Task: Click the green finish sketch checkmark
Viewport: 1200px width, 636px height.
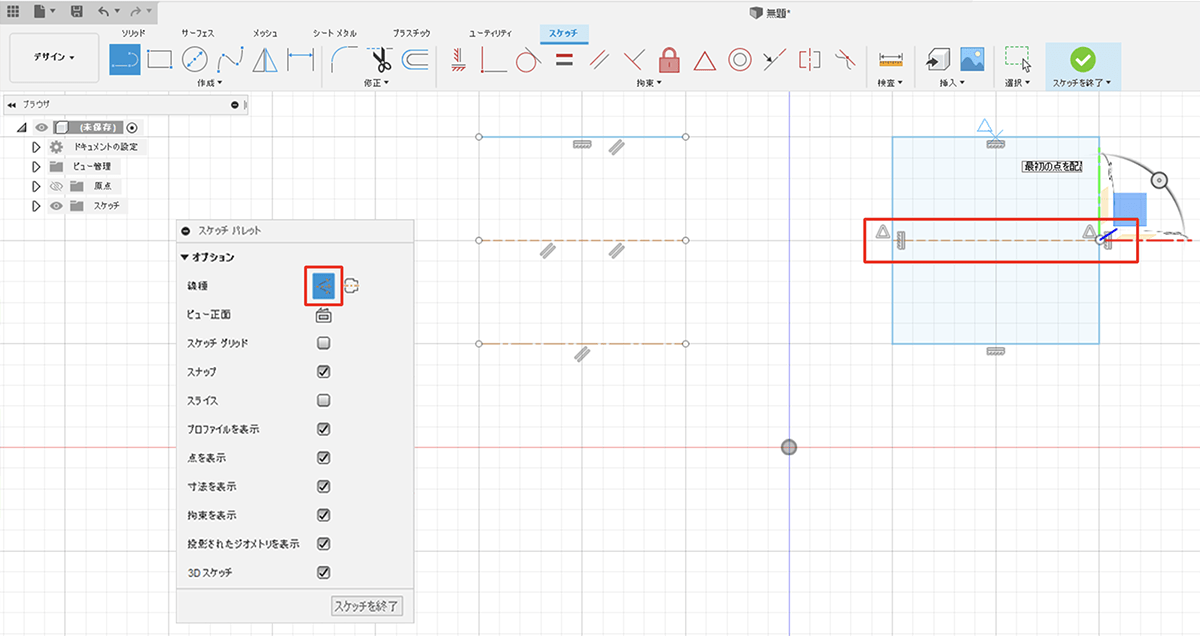Action: (1082, 59)
